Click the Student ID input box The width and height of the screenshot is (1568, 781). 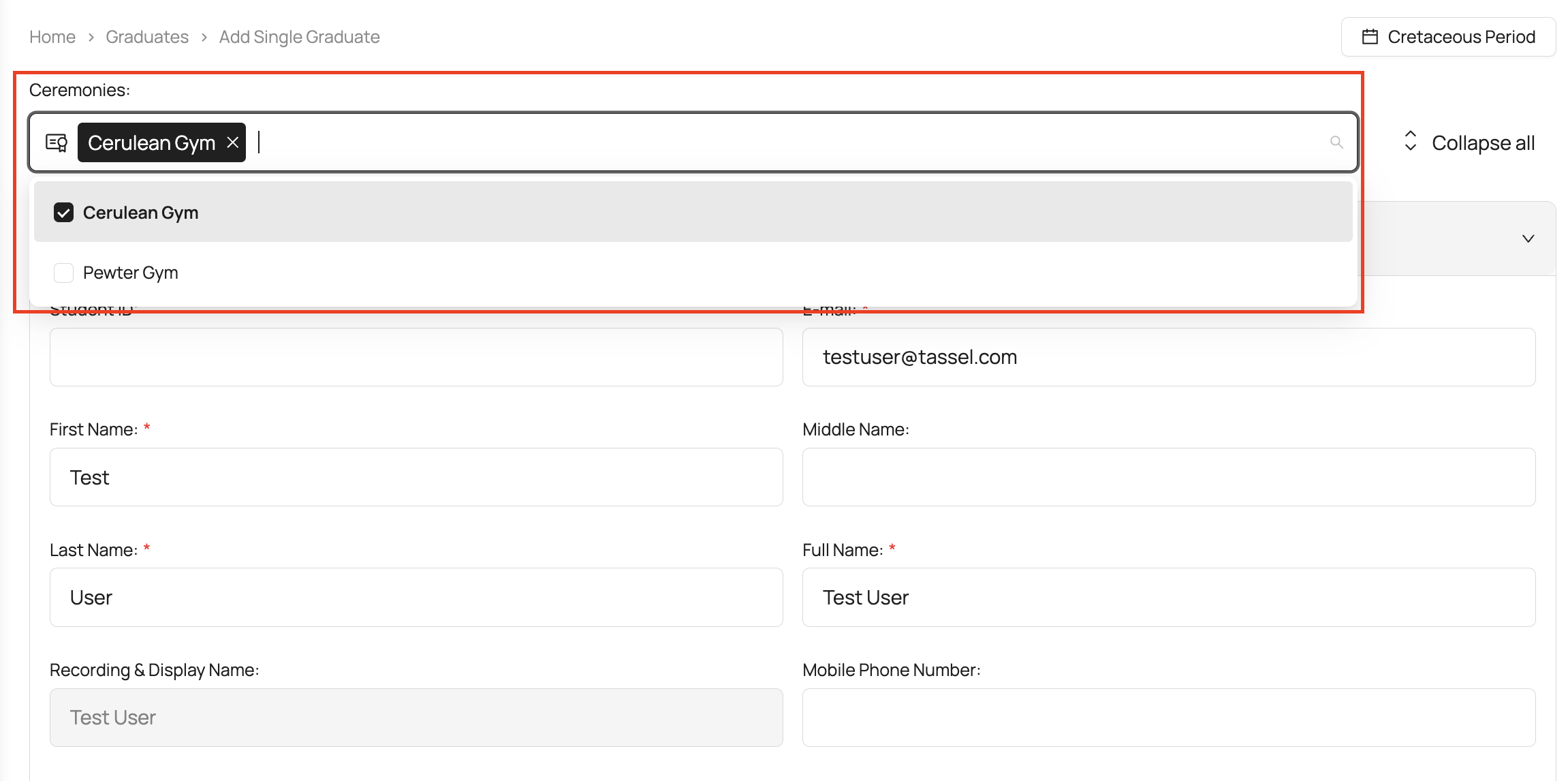point(415,357)
